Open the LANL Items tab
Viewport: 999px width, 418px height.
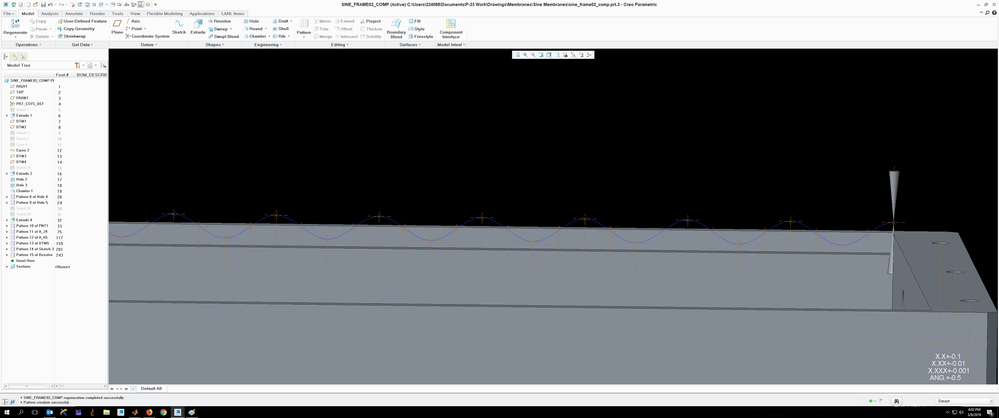point(233,13)
